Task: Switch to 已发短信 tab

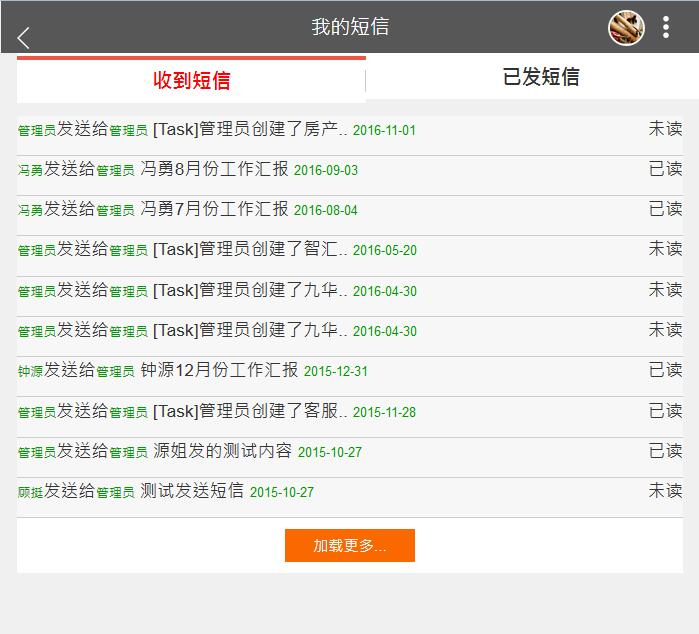Action: pos(540,77)
